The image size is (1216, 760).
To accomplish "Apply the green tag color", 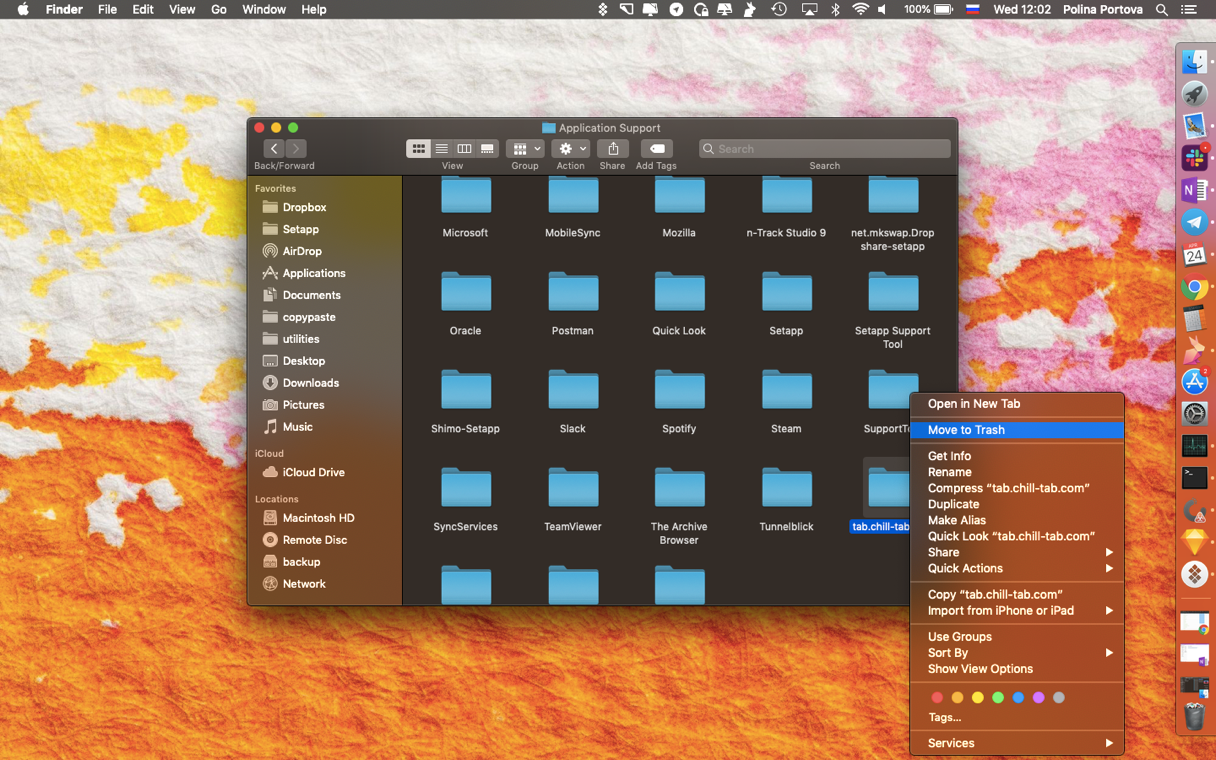I will pyautogui.click(x=998, y=698).
